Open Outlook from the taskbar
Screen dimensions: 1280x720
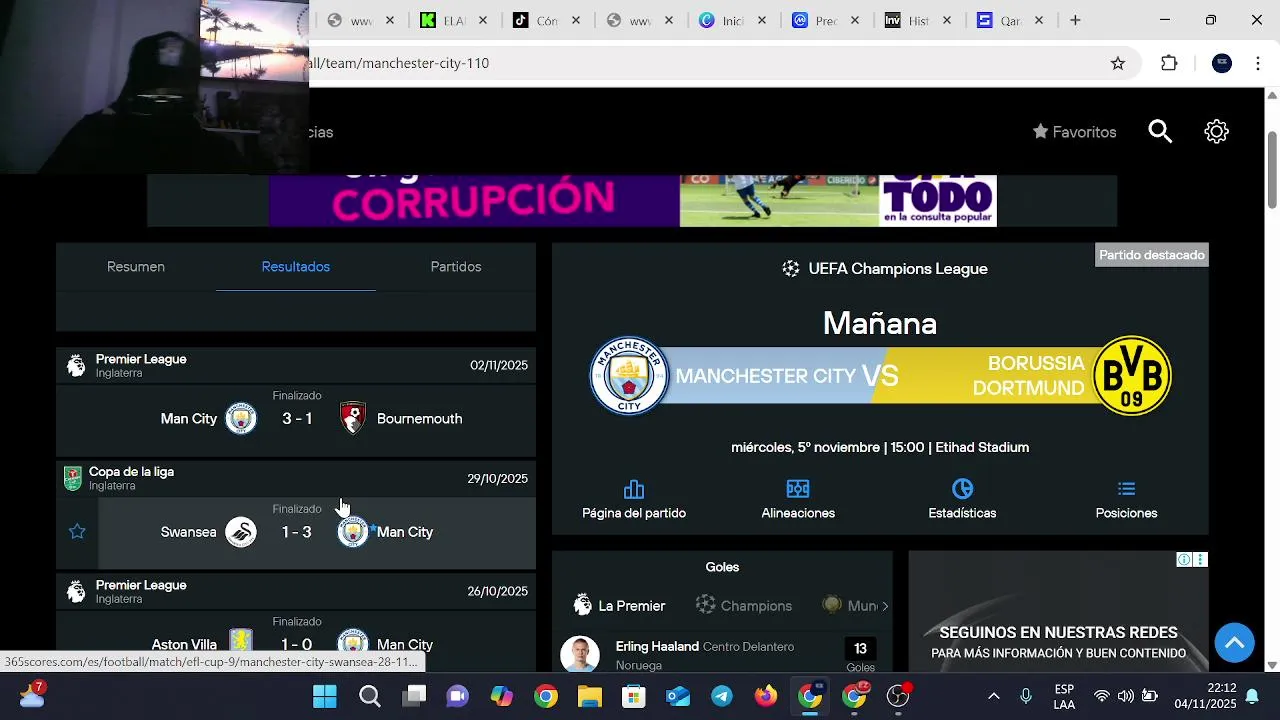click(678, 696)
